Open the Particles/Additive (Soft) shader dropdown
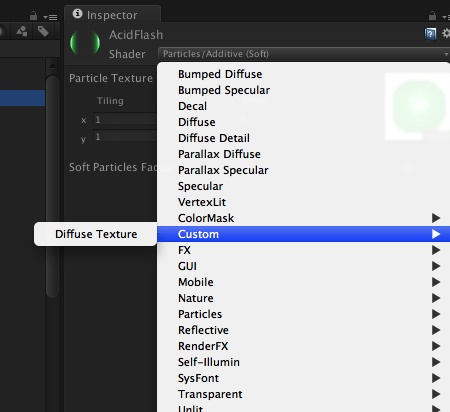The image size is (450, 412). tap(304, 54)
